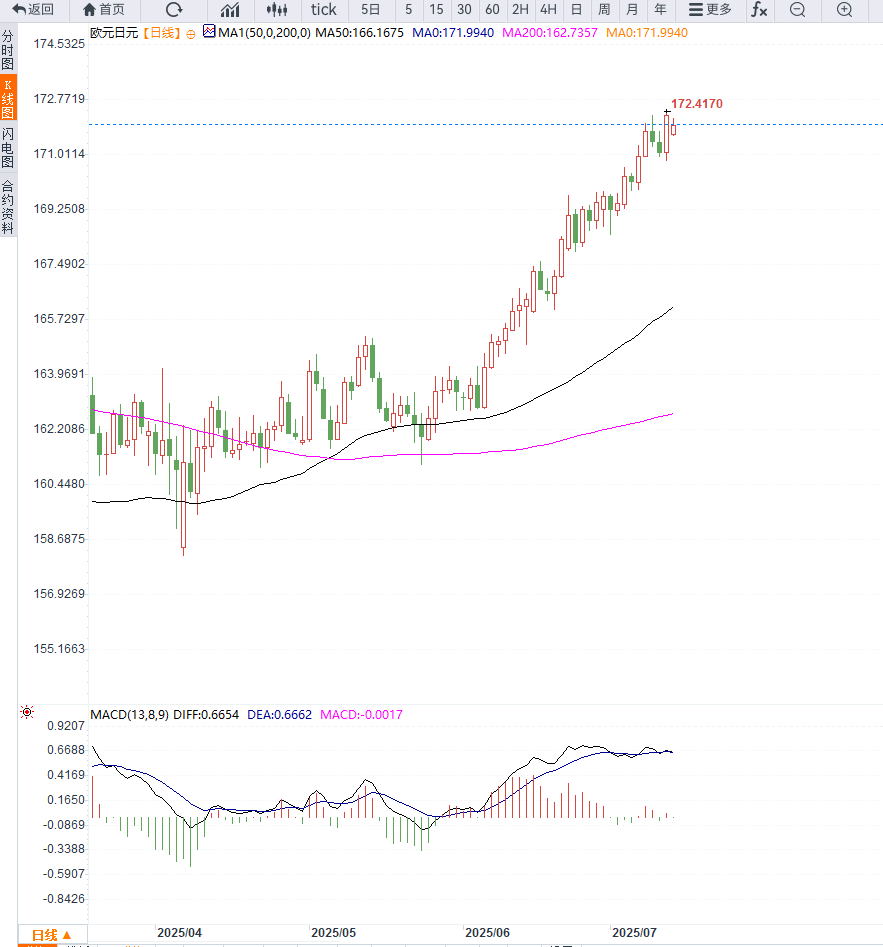Select the 30 minute timeframe
Viewport: 883px width, 947px height.
coord(464,10)
